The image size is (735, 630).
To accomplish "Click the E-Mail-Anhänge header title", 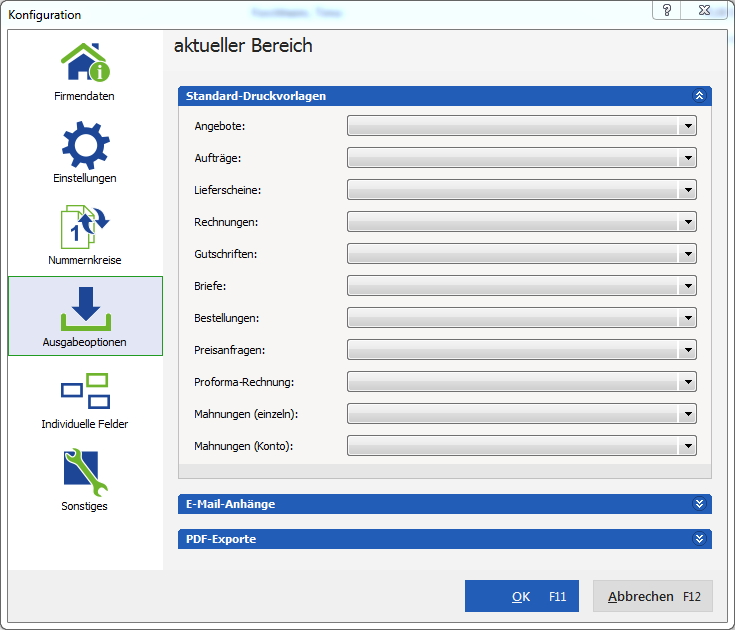I will coord(231,504).
